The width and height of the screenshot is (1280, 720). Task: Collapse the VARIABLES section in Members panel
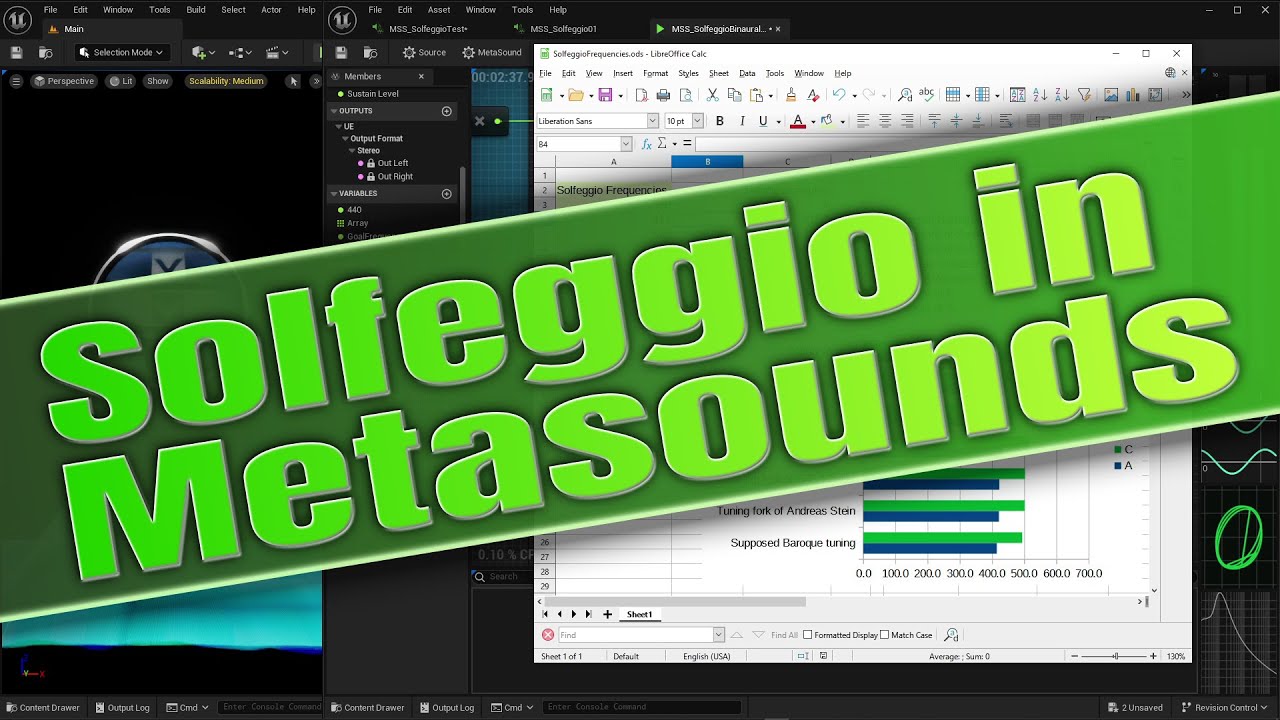336,194
